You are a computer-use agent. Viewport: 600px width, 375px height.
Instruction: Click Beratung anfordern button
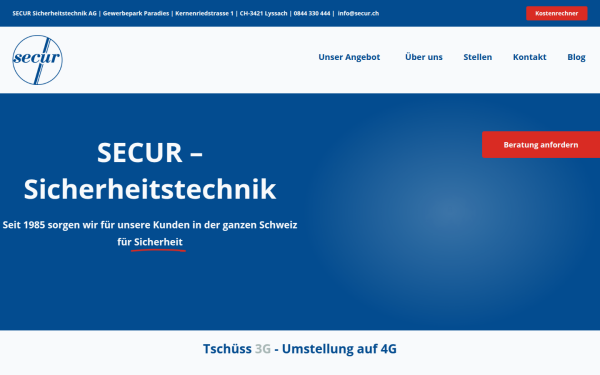click(x=541, y=145)
